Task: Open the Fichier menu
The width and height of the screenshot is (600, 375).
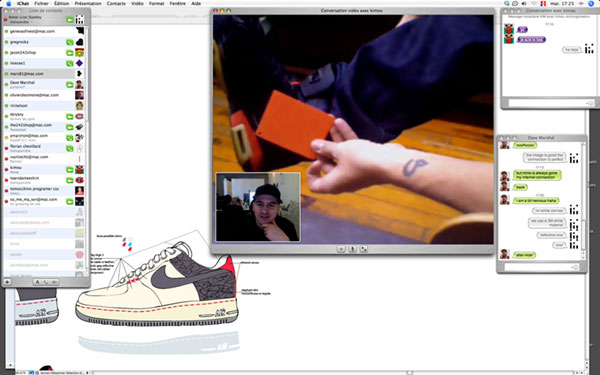Action: tap(41, 3)
